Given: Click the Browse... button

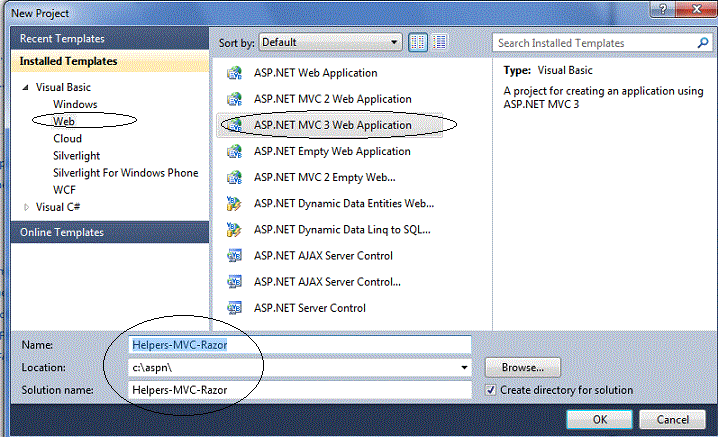Looking at the screenshot, I should point(522,367).
